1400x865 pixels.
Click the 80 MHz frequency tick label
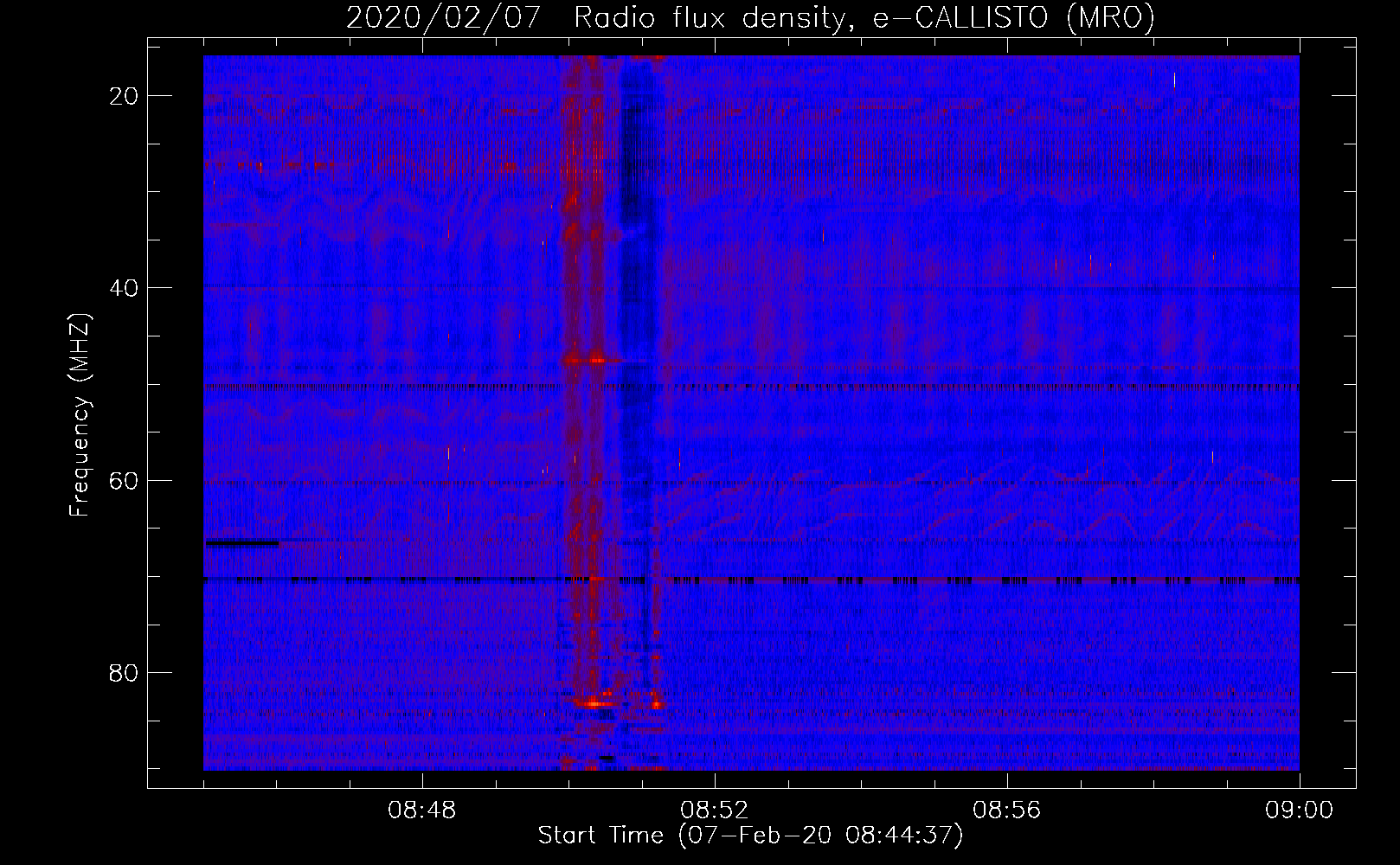pos(125,673)
